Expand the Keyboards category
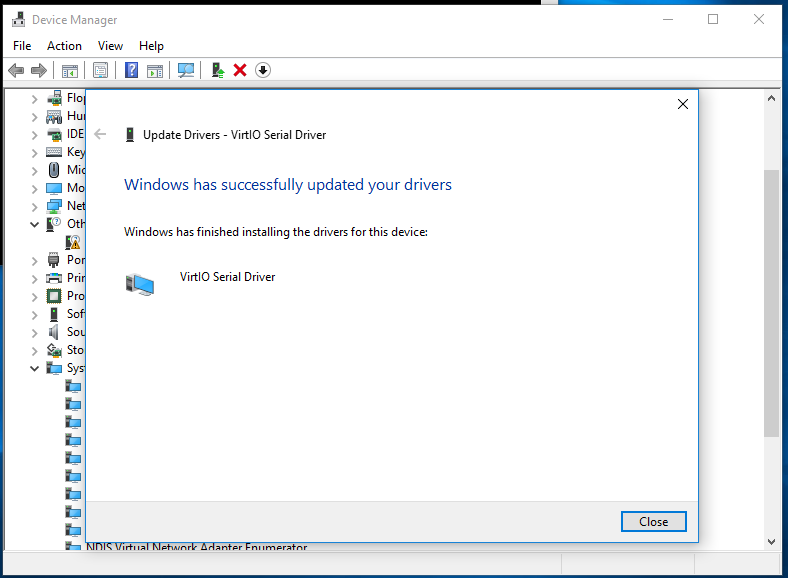788x578 pixels. point(35,152)
